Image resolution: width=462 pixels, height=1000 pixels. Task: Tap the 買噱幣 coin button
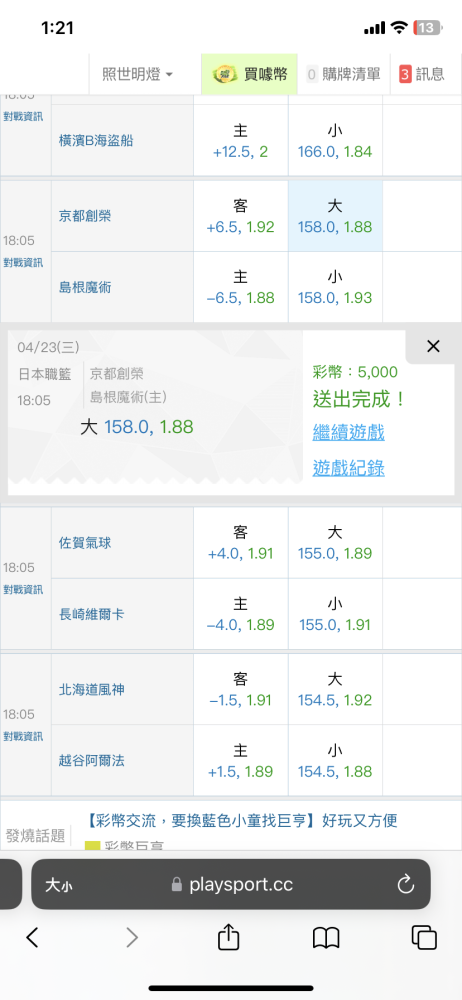[249, 74]
